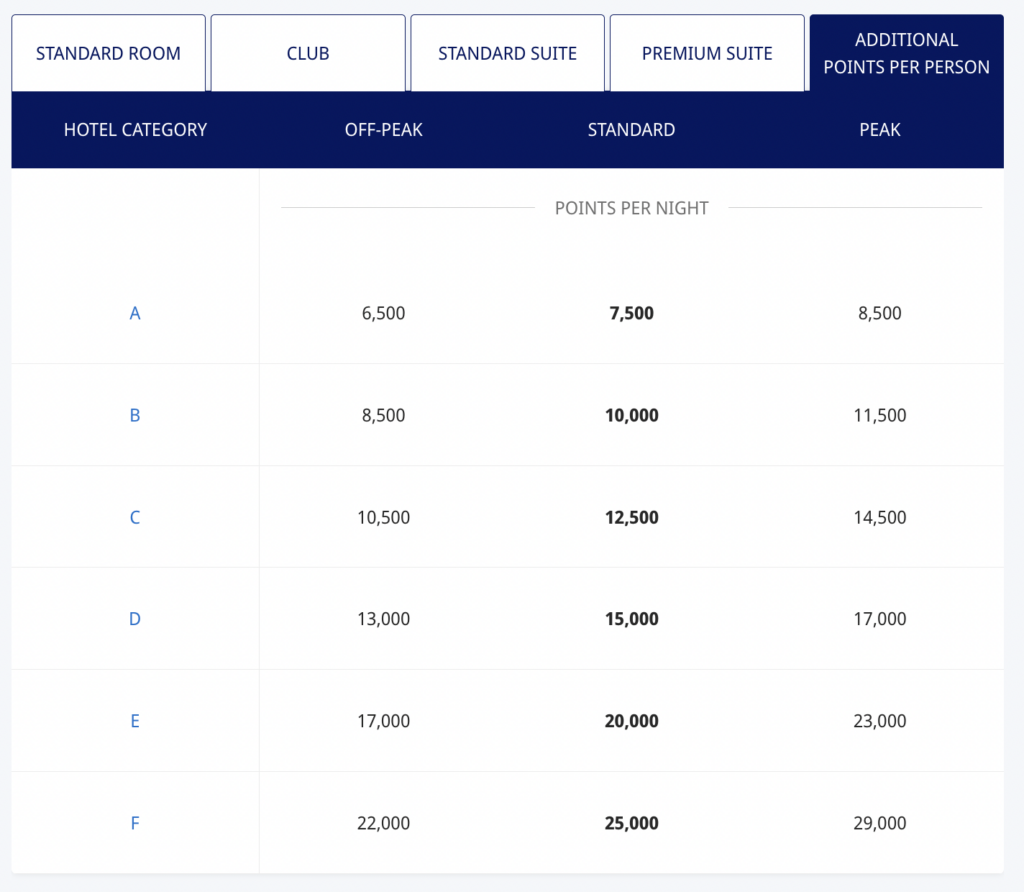Image resolution: width=1024 pixels, height=892 pixels.
Task: Open the Club tab
Action: tap(308, 53)
